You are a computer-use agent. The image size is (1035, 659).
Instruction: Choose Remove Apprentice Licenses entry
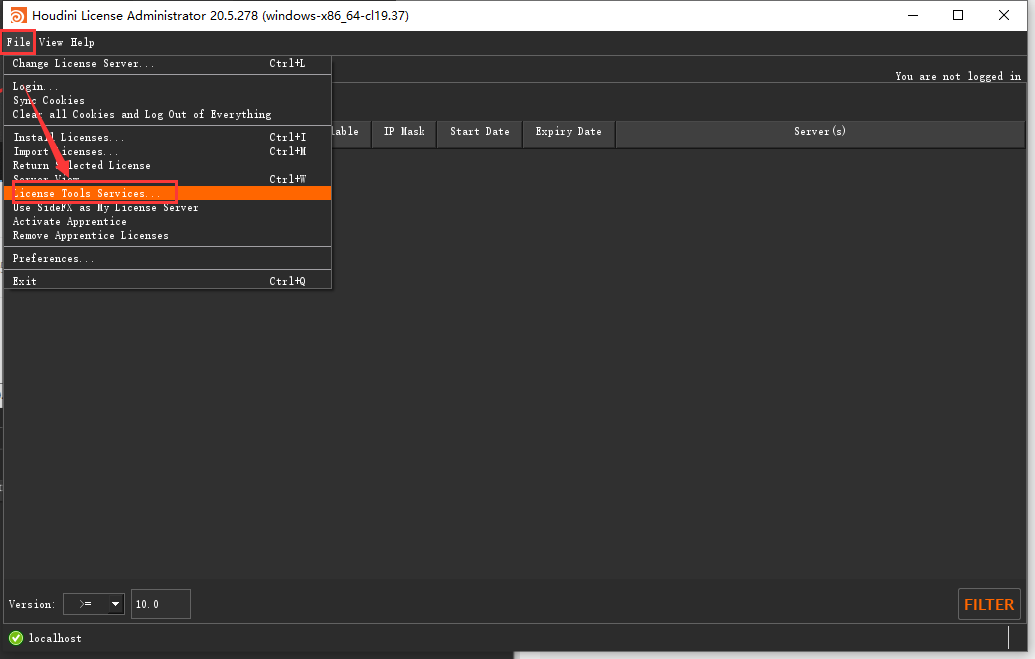point(168,235)
